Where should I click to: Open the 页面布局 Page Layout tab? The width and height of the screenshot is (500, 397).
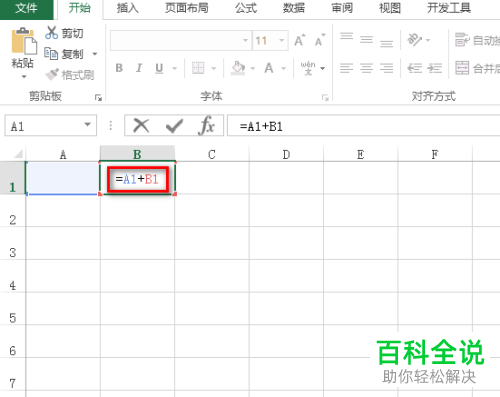[x=187, y=8]
